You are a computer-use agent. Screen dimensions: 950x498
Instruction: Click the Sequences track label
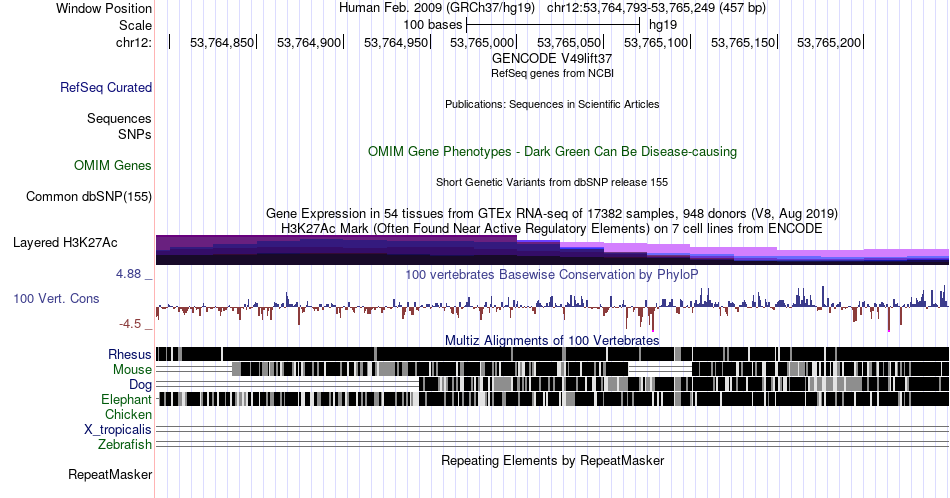(119, 118)
